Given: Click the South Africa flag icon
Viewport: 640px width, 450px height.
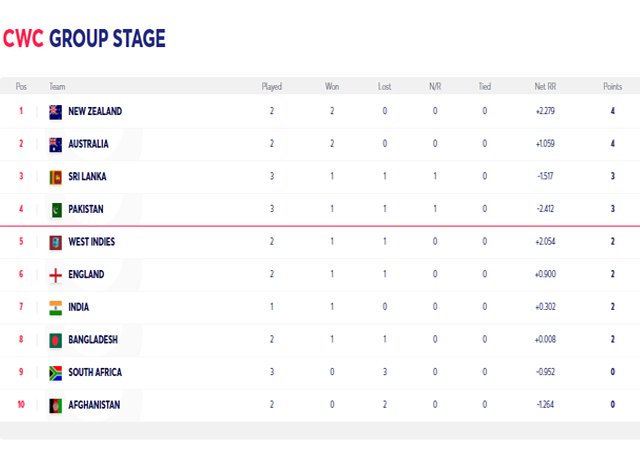Looking at the screenshot, I should point(56,373).
